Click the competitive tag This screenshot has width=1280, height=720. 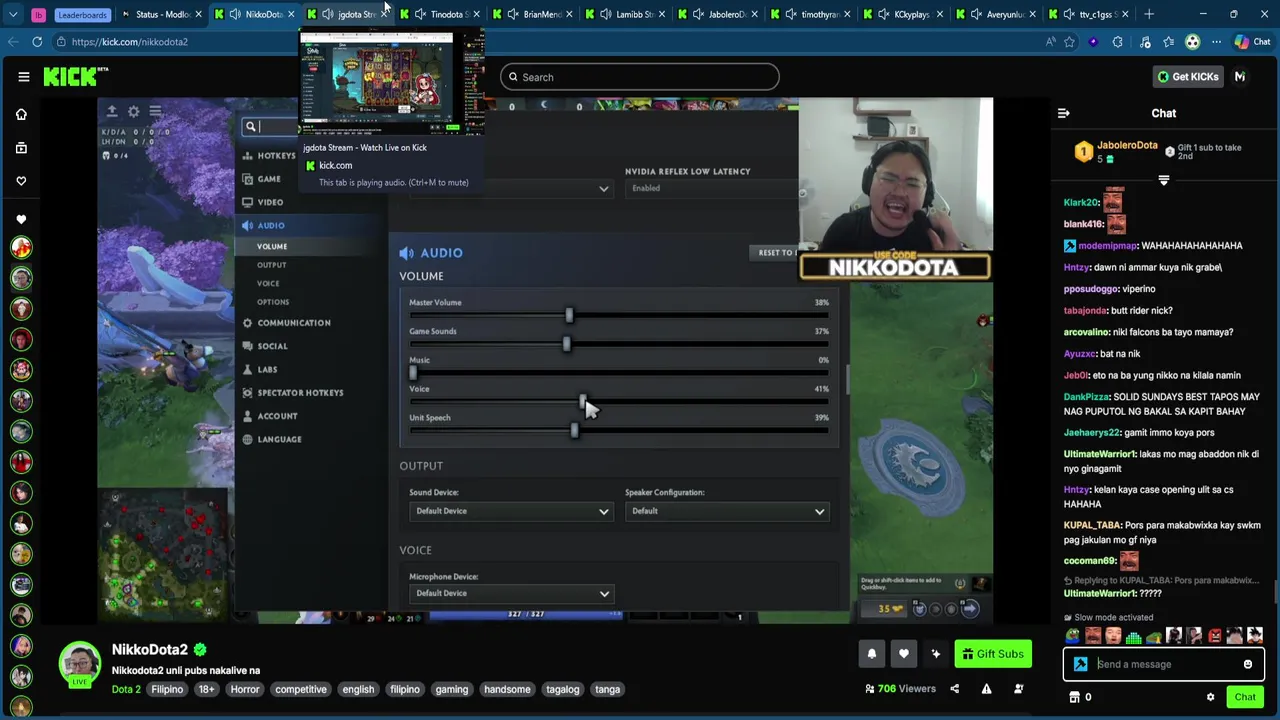point(301,689)
